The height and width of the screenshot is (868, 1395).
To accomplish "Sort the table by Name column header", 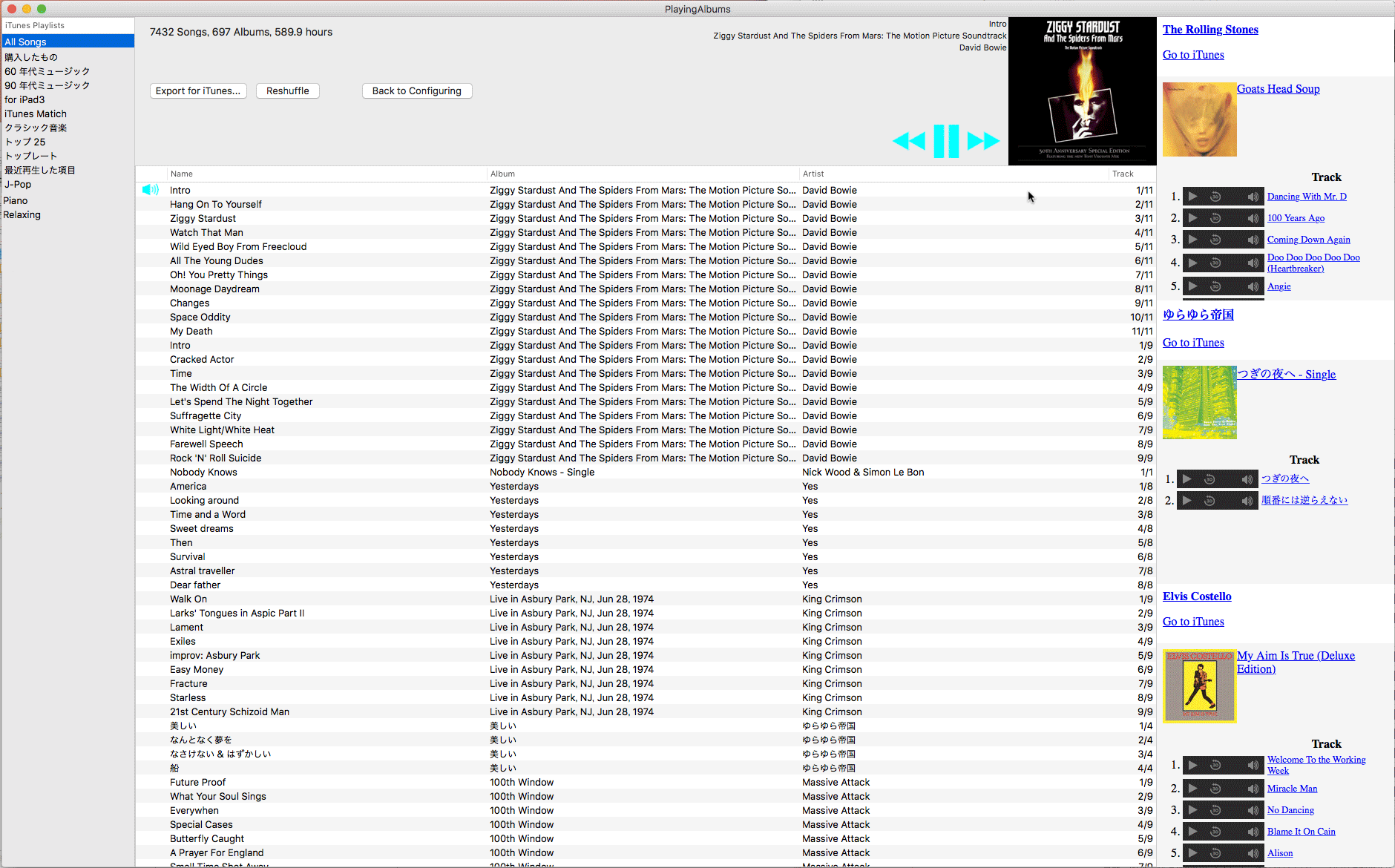I will tap(326, 174).
